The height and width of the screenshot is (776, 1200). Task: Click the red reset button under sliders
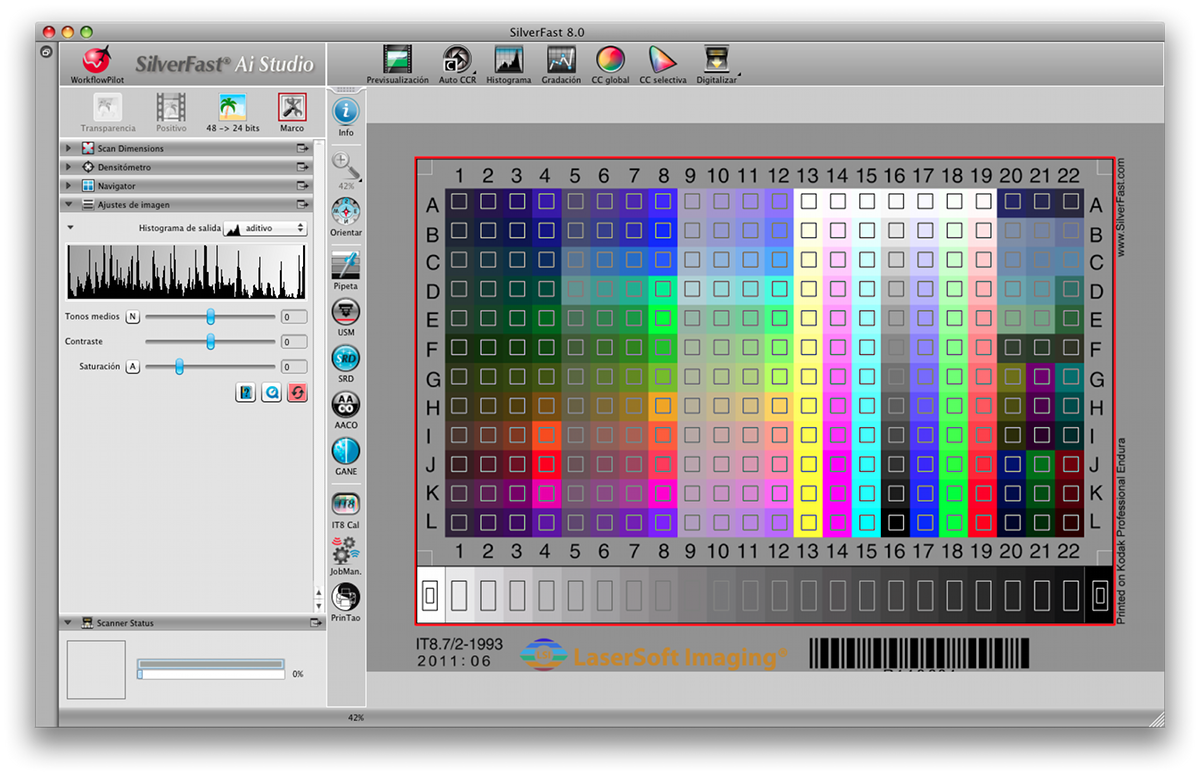pos(297,393)
